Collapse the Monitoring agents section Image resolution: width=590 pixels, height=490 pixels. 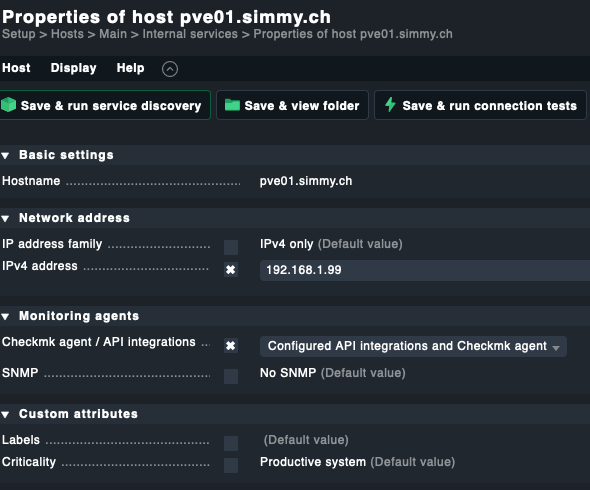5,317
